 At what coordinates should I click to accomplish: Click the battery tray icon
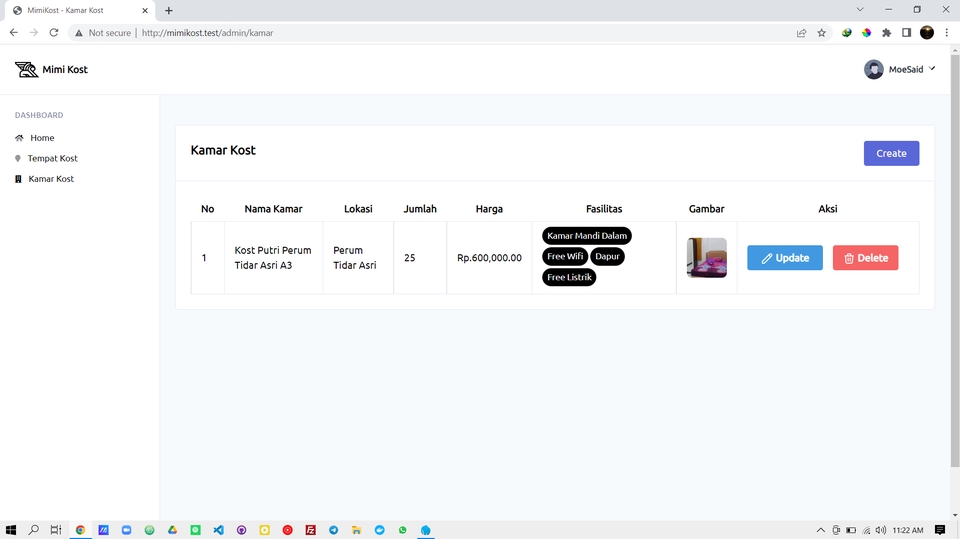851,530
